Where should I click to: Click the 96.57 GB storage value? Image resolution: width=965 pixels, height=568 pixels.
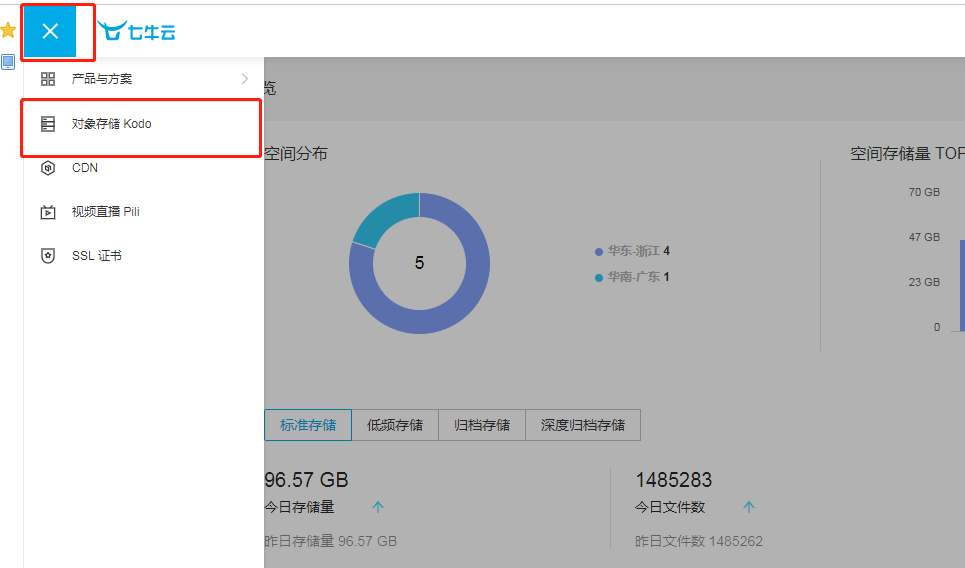[306, 479]
